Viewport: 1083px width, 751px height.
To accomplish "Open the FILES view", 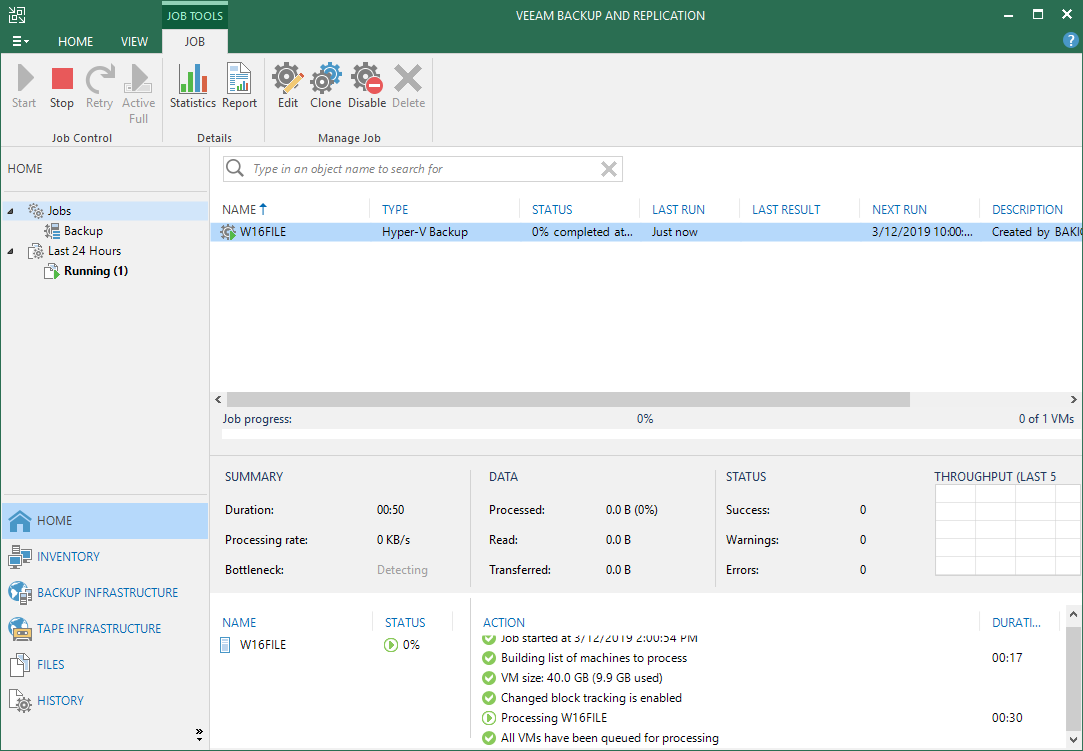I will click(105, 665).
